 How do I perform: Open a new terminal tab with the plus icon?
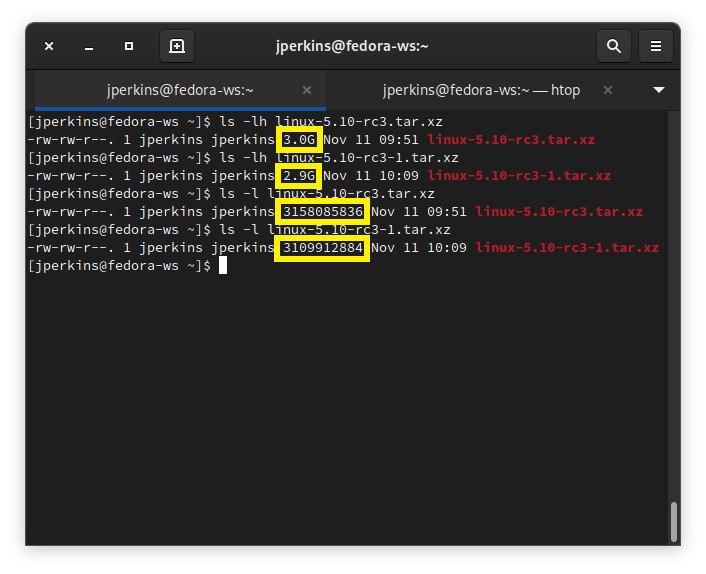177,46
